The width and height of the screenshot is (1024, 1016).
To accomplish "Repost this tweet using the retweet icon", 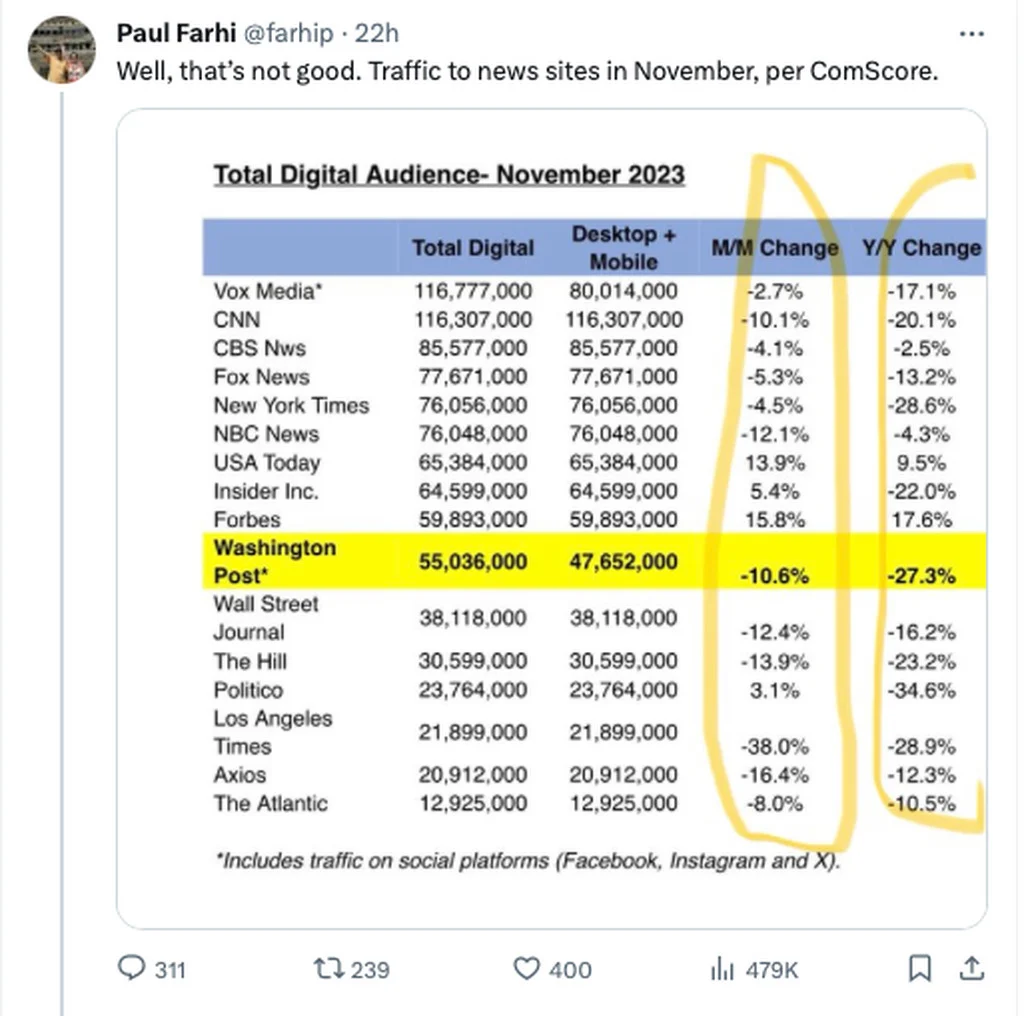I will tap(325, 968).
